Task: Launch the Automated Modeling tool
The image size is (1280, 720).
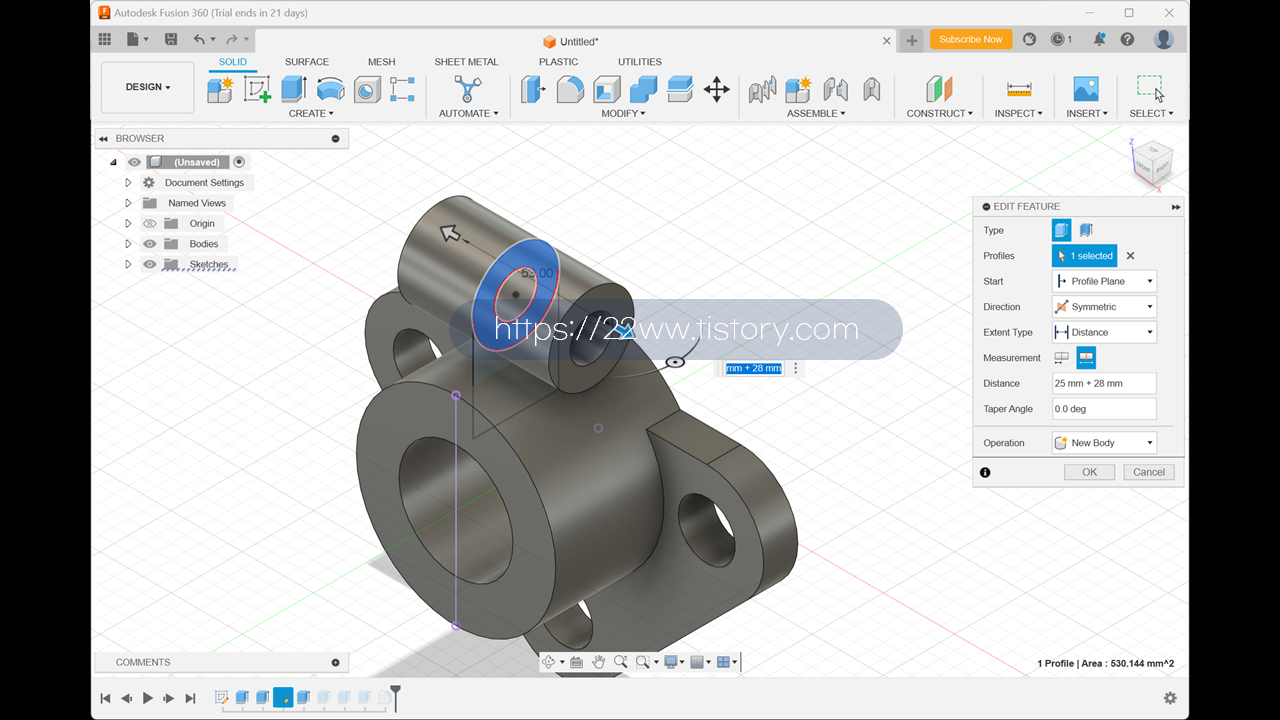Action: click(468, 89)
